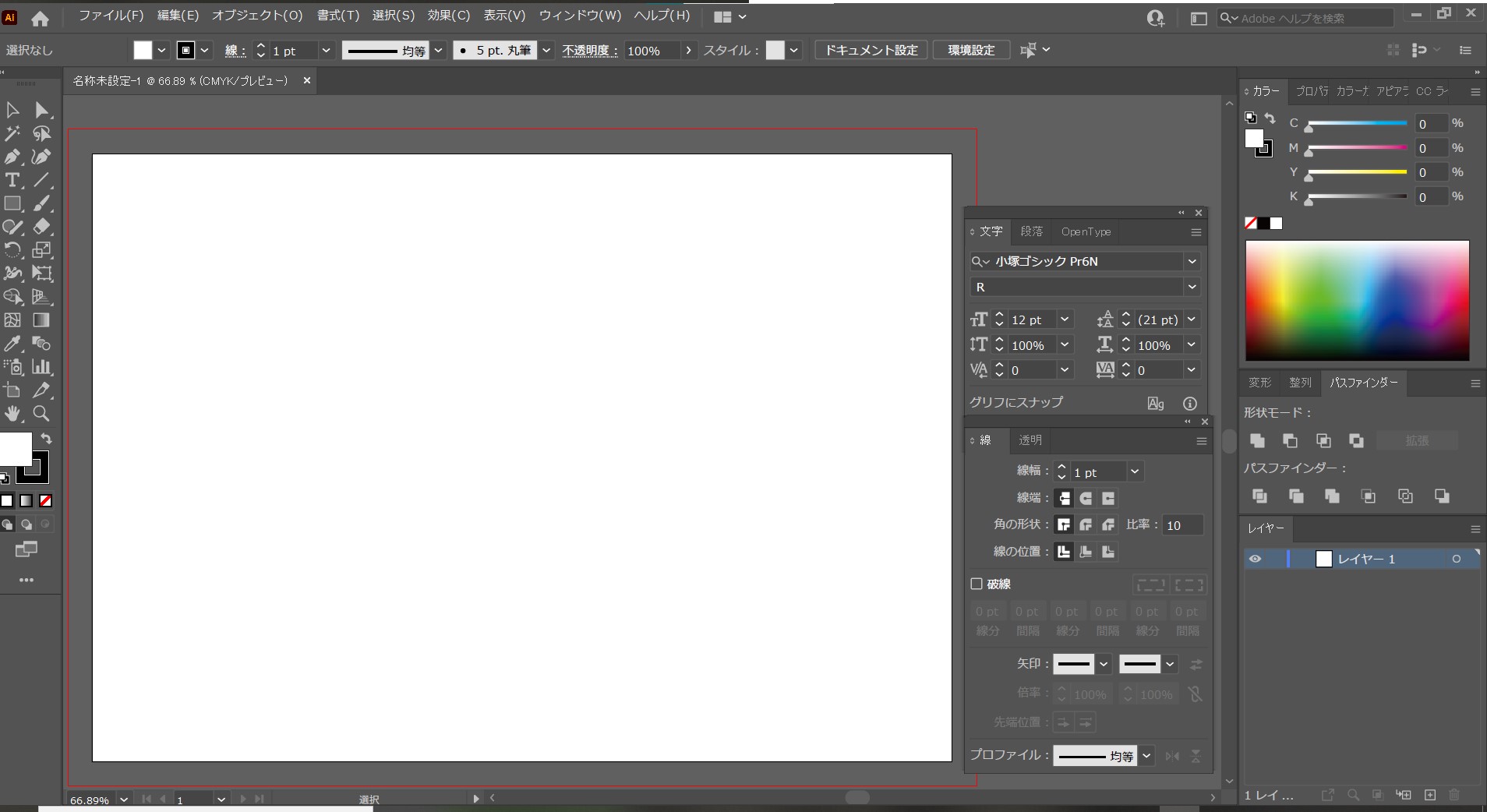Viewport: 1487px width, 812px height.
Task: Select the Artboard tool
Action: [12, 390]
